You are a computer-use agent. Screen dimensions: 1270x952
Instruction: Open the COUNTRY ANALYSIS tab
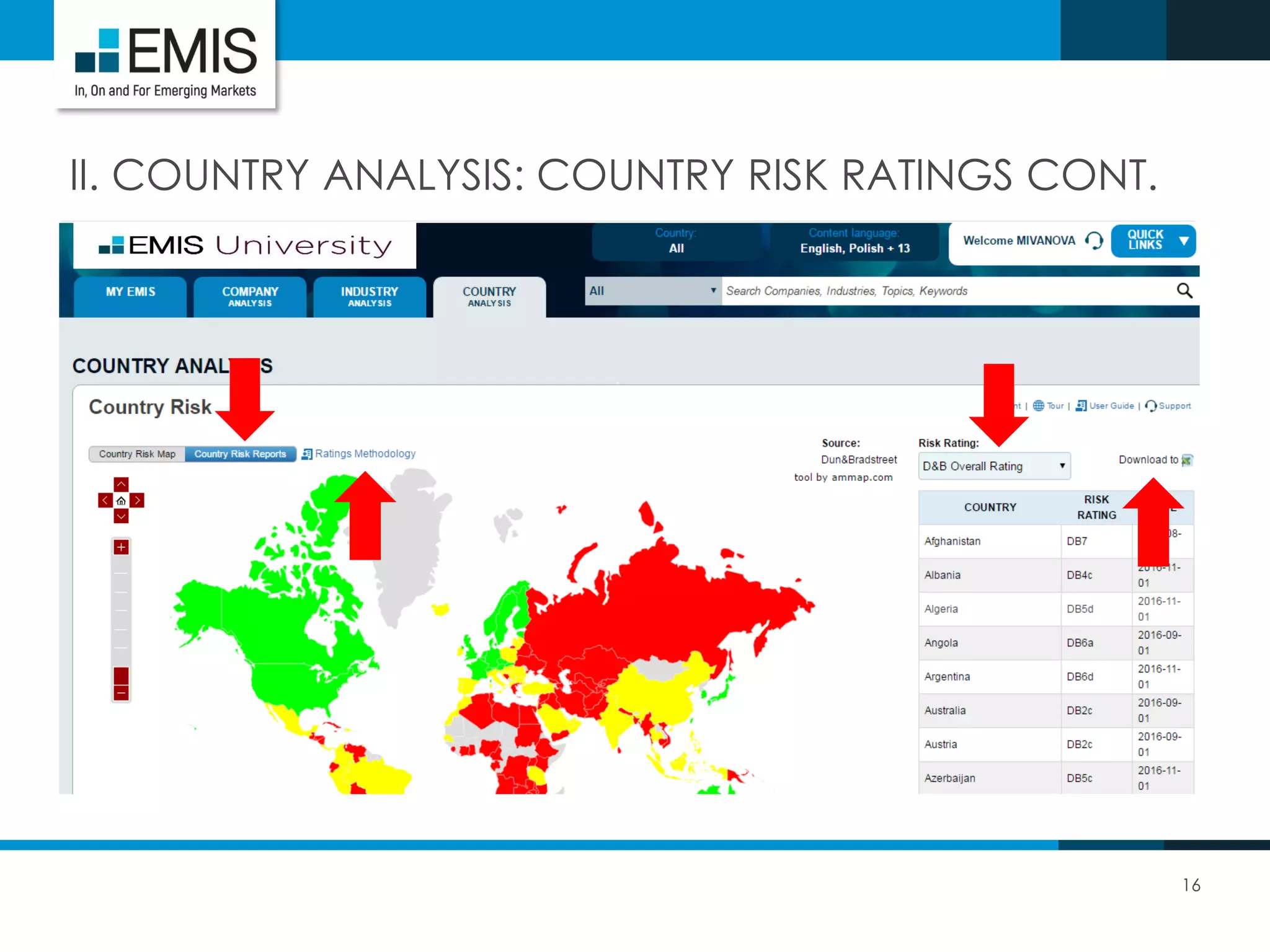coord(489,297)
